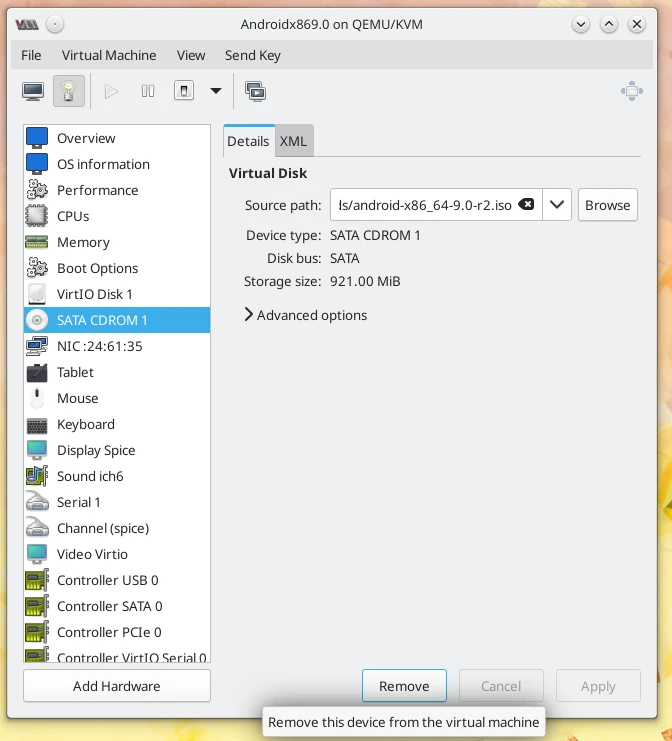The image size is (672, 741).
Task: Clear the source path text icon
Action: [526, 205]
